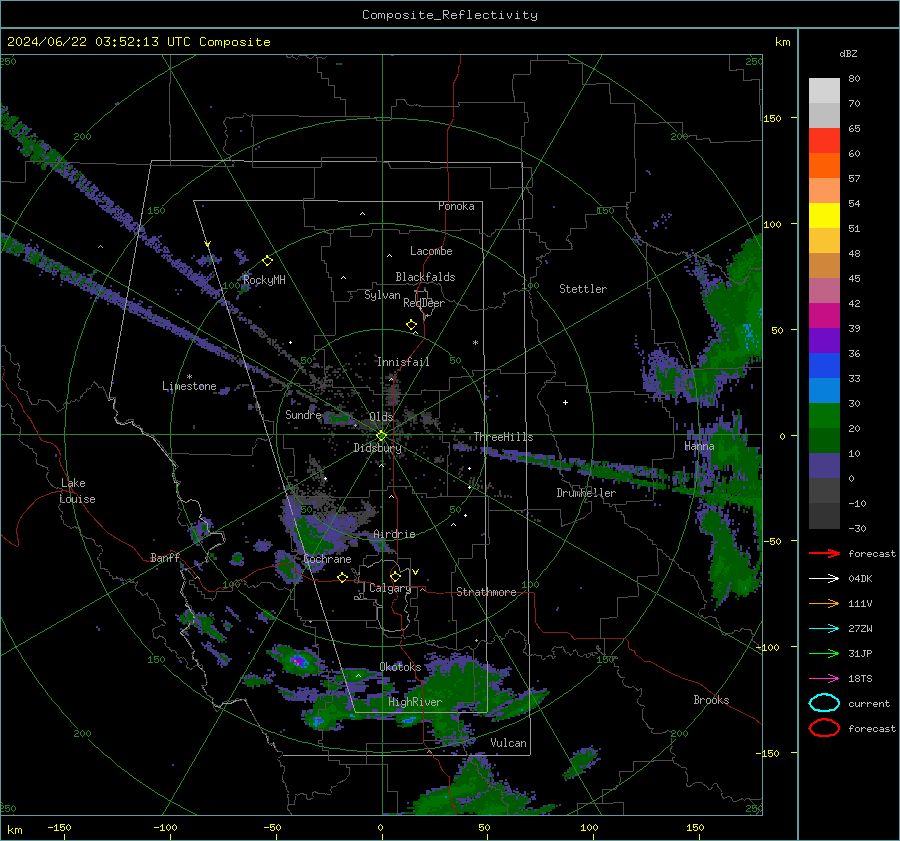Click the yellow V marker northwest of RockyMH

pos(208,244)
